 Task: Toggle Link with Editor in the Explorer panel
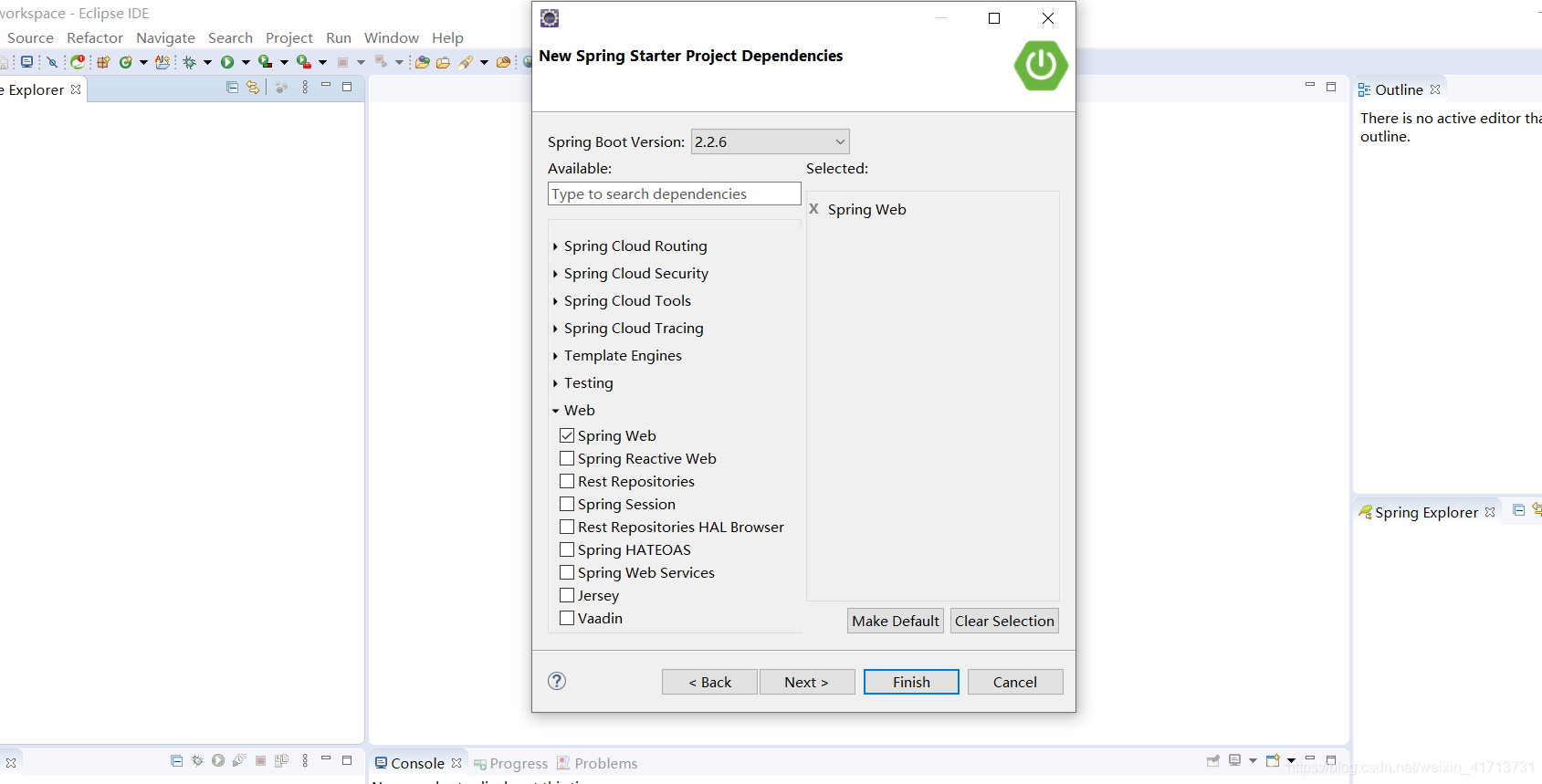pyautogui.click(x=253, y=87)
